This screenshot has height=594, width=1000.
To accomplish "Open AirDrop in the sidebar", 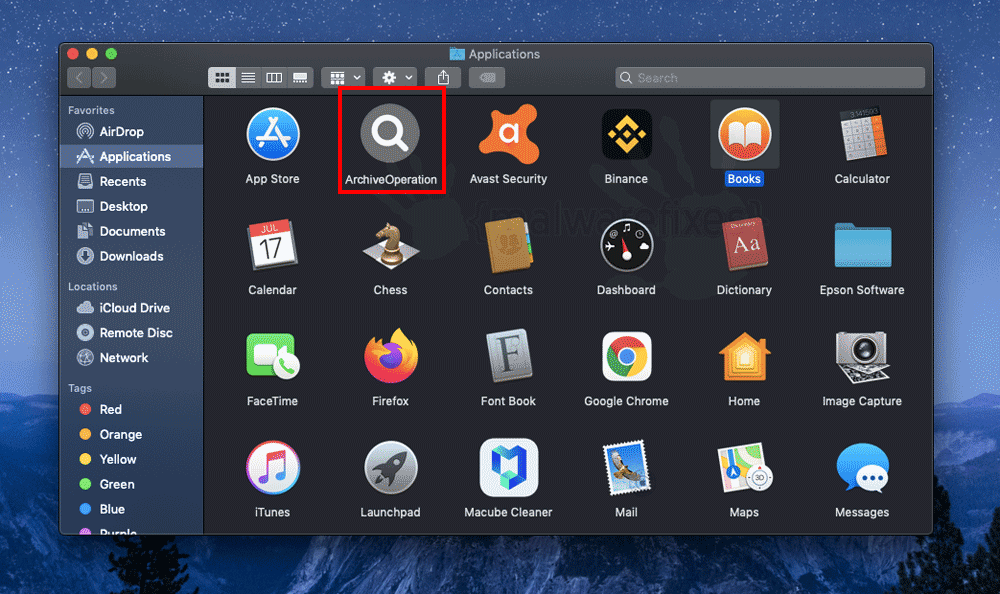I will (131, 131).
